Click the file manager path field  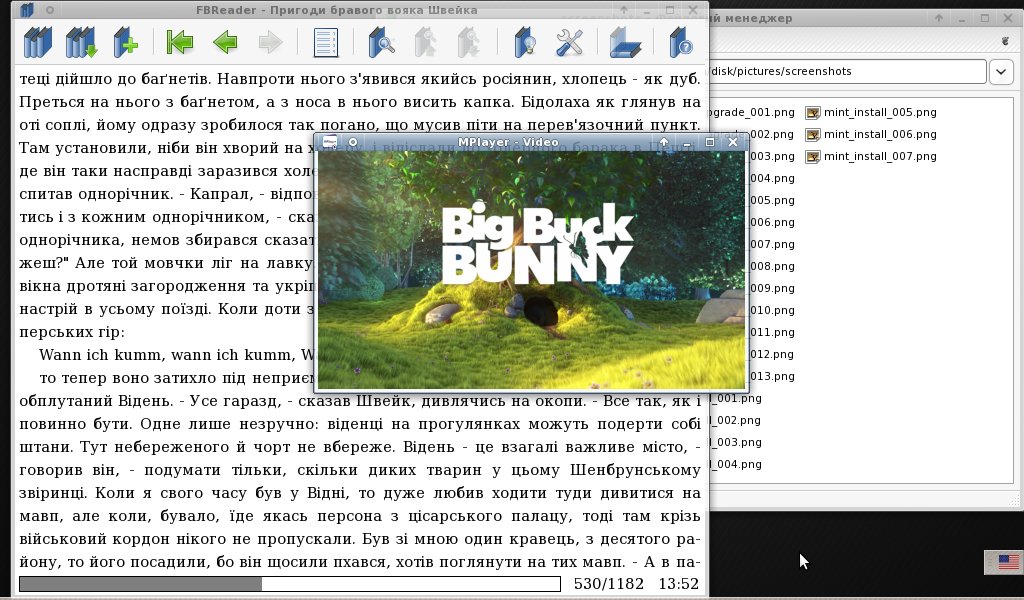click(847, 71)
